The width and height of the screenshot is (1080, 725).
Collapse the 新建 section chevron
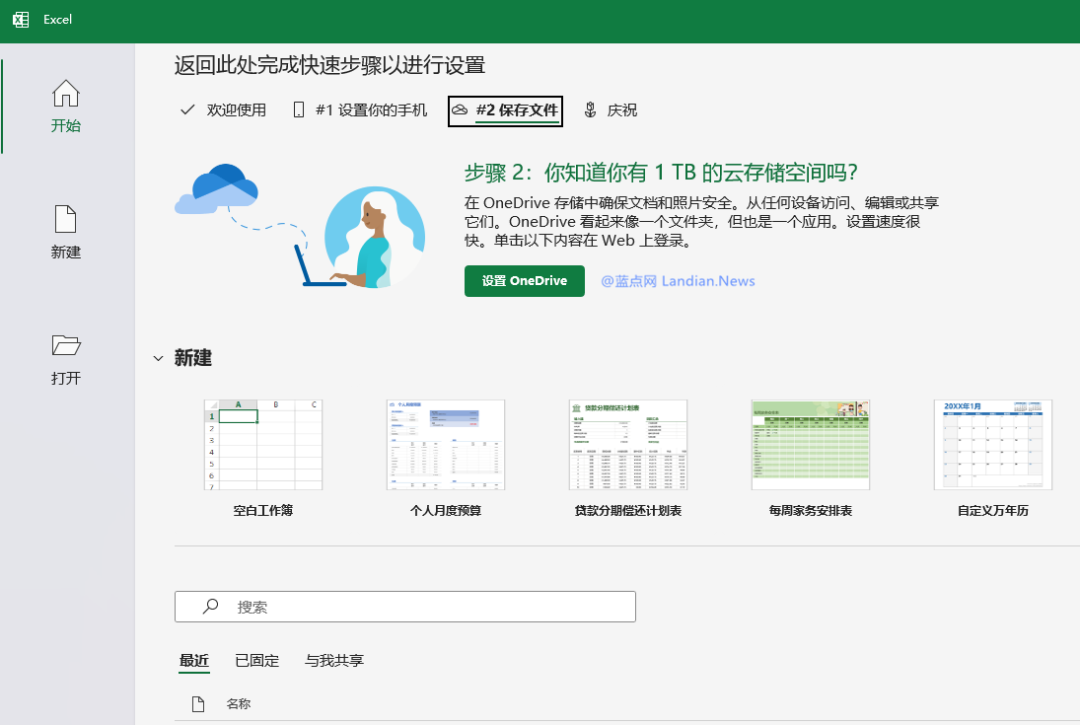click(158, 358)
